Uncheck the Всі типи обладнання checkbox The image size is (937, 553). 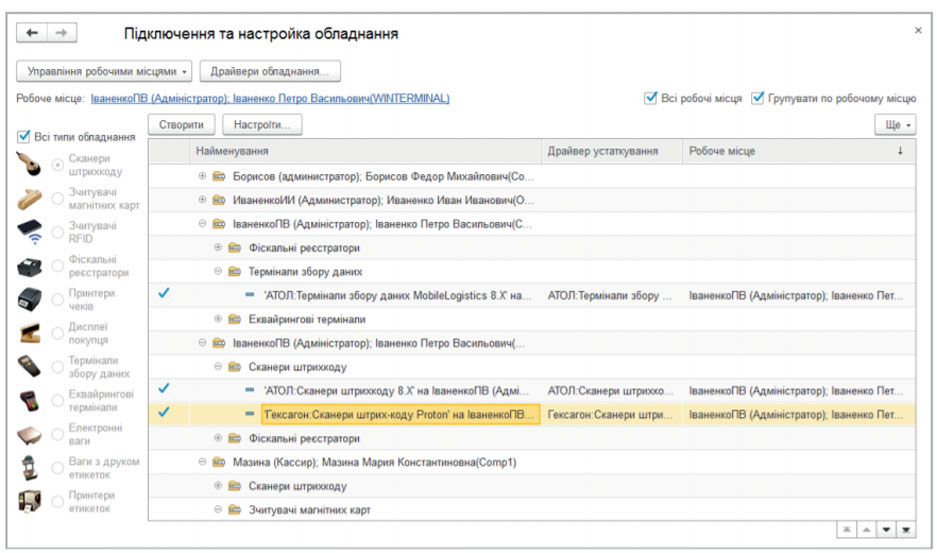pos(23,137)
